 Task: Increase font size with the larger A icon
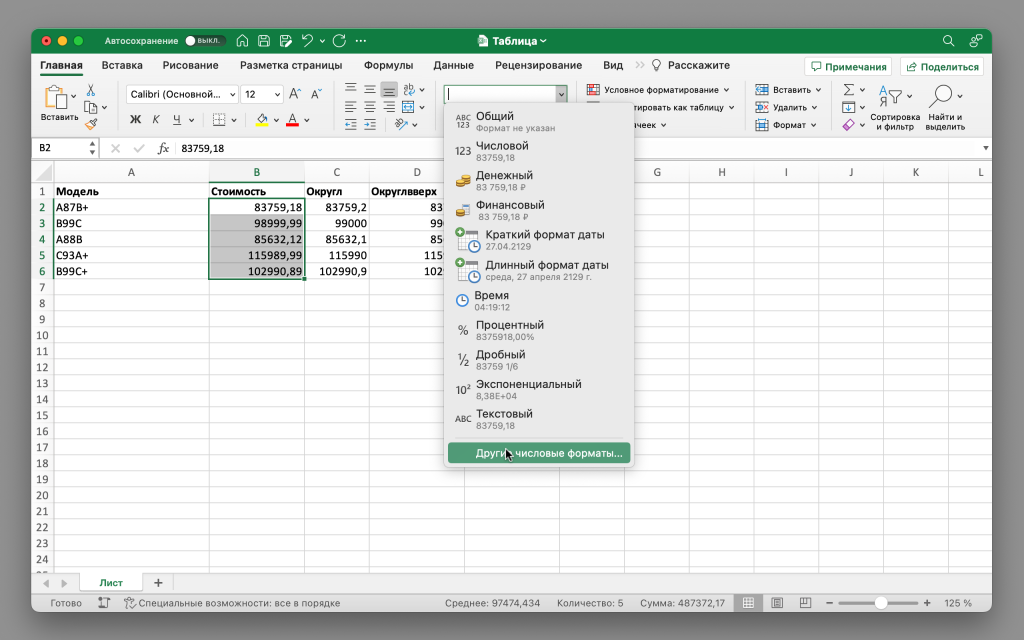(295, 94)
